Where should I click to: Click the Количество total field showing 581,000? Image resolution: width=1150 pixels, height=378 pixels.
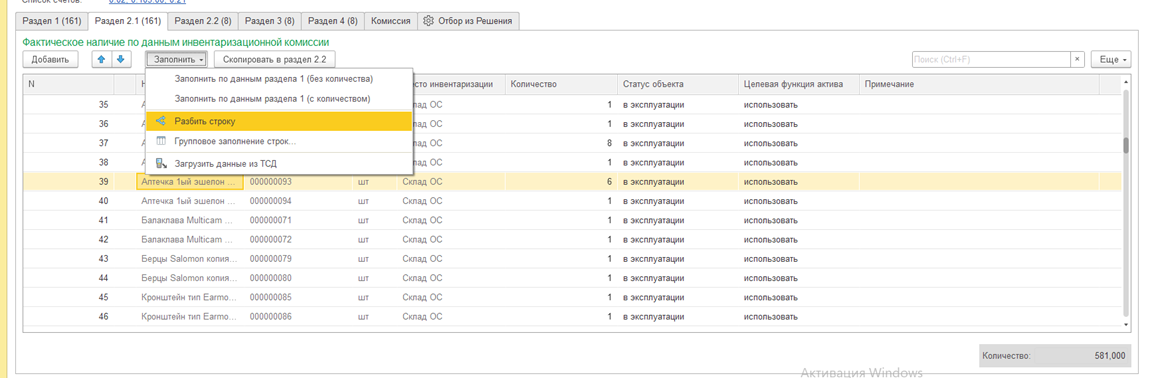1055,355
